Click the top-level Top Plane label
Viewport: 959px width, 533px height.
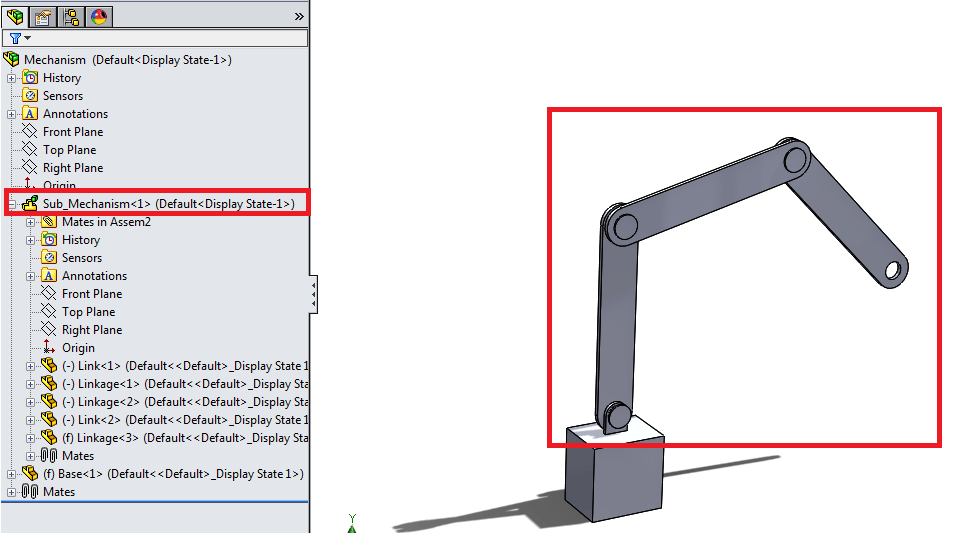coord(70,150)
